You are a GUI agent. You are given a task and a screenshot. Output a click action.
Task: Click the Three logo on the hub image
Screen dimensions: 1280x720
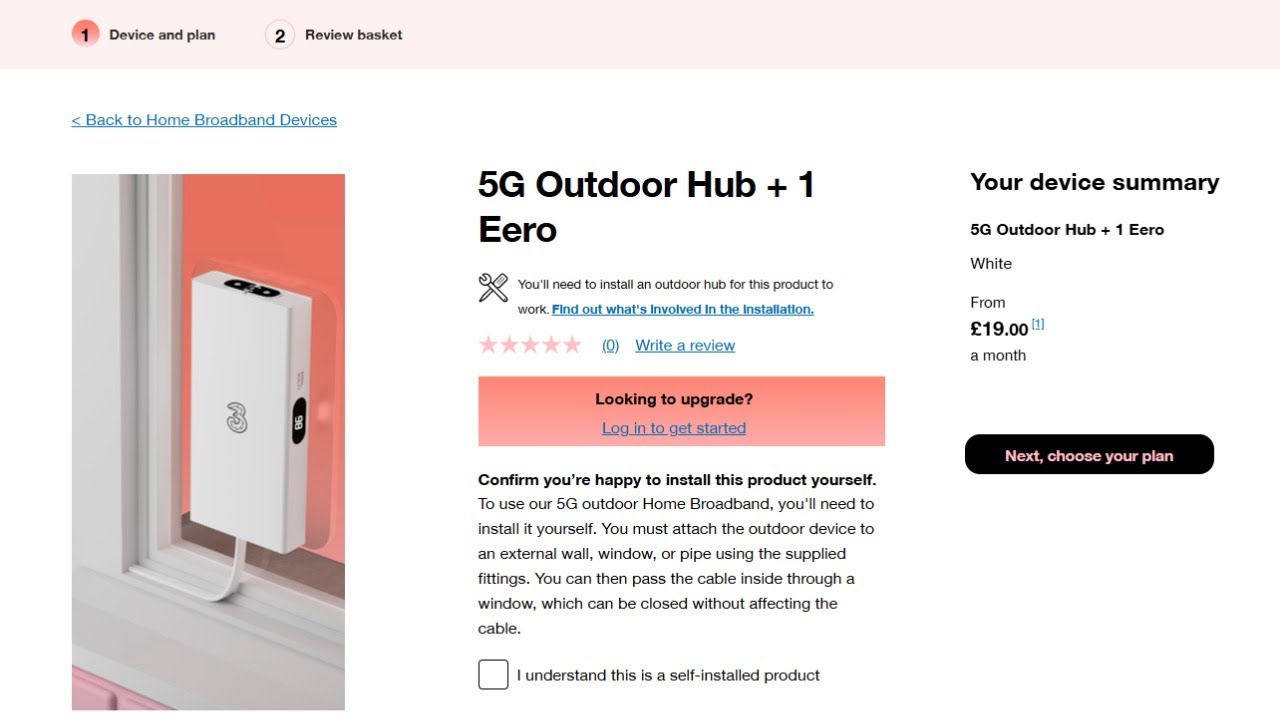tap(237, 417)
